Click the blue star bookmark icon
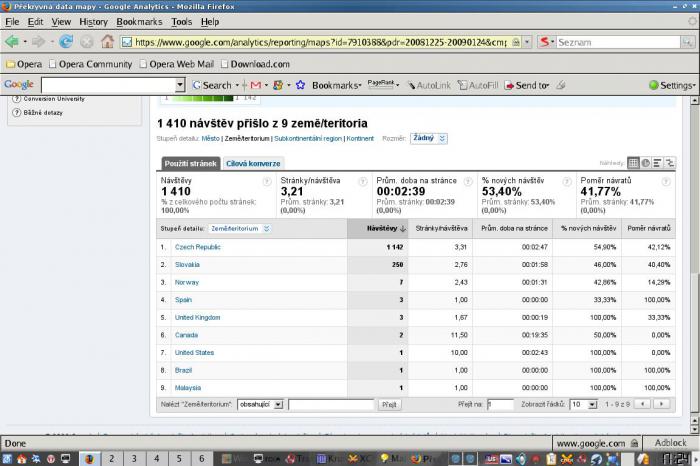 coord(300,85)
